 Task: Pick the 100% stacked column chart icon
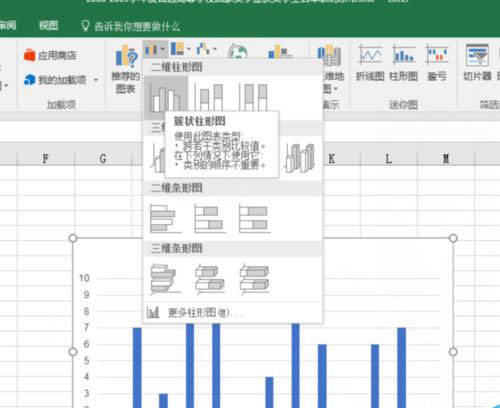254,96
